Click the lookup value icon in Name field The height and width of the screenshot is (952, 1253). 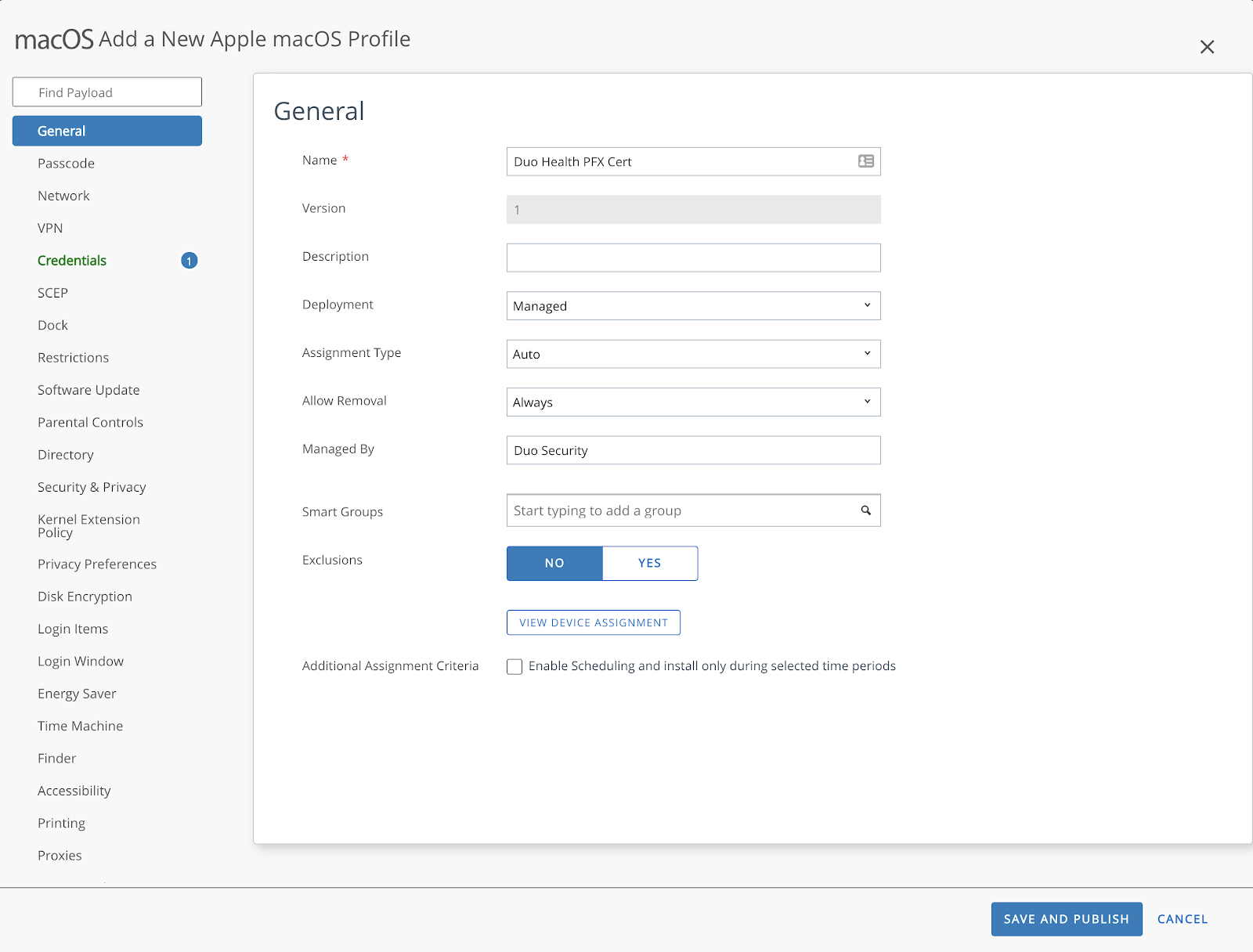tap(865, 161)
